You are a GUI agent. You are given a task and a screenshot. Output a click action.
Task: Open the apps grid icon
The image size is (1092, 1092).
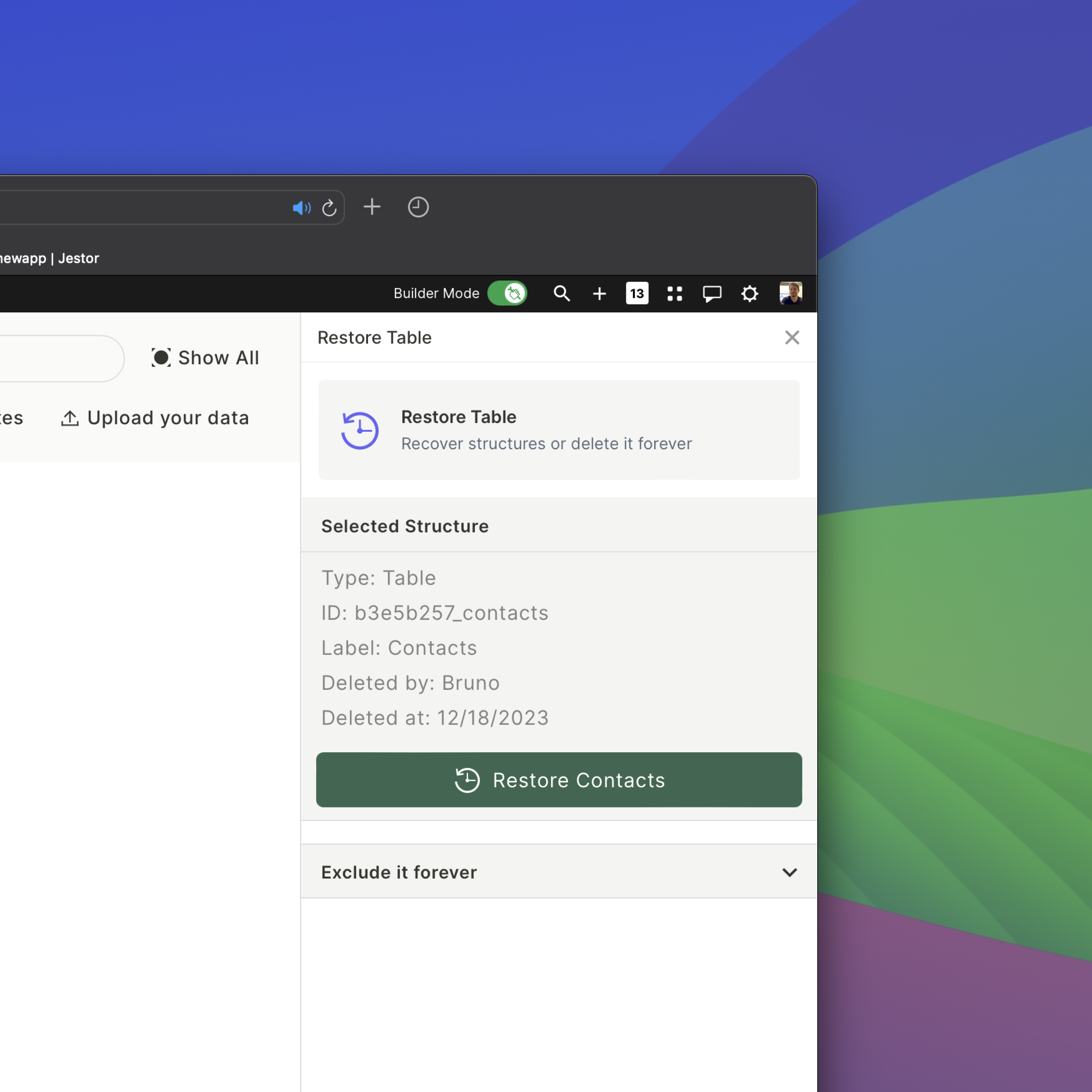coord(674,293)
